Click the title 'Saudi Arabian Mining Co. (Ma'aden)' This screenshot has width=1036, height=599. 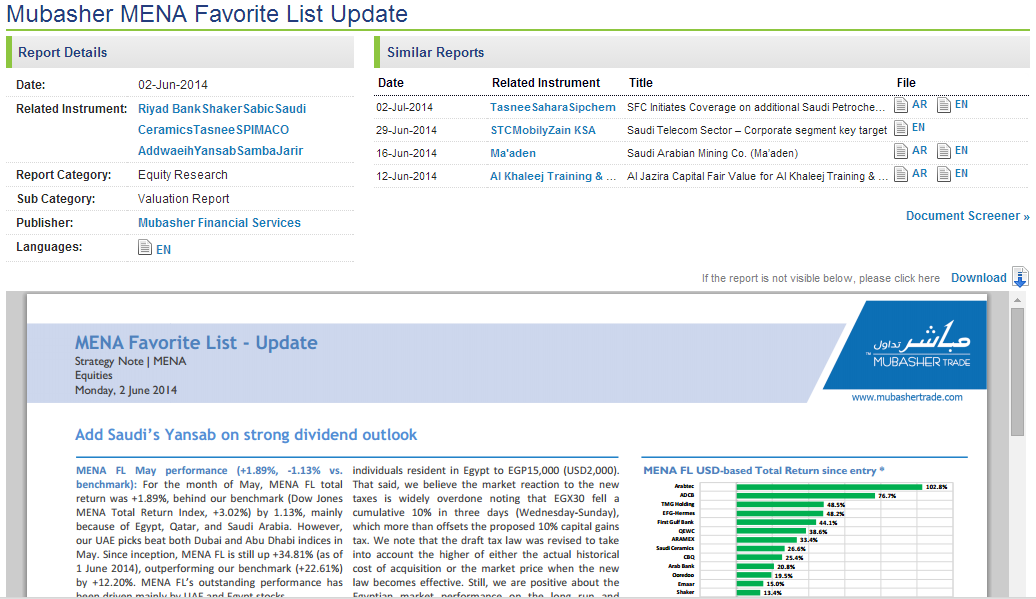(712, 153)
